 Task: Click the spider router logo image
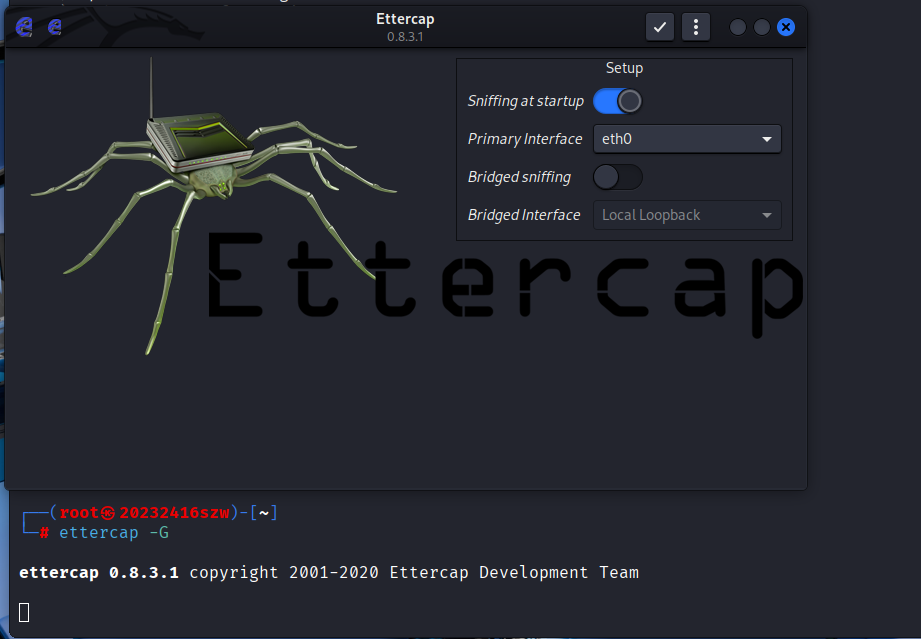click(214, 206)
